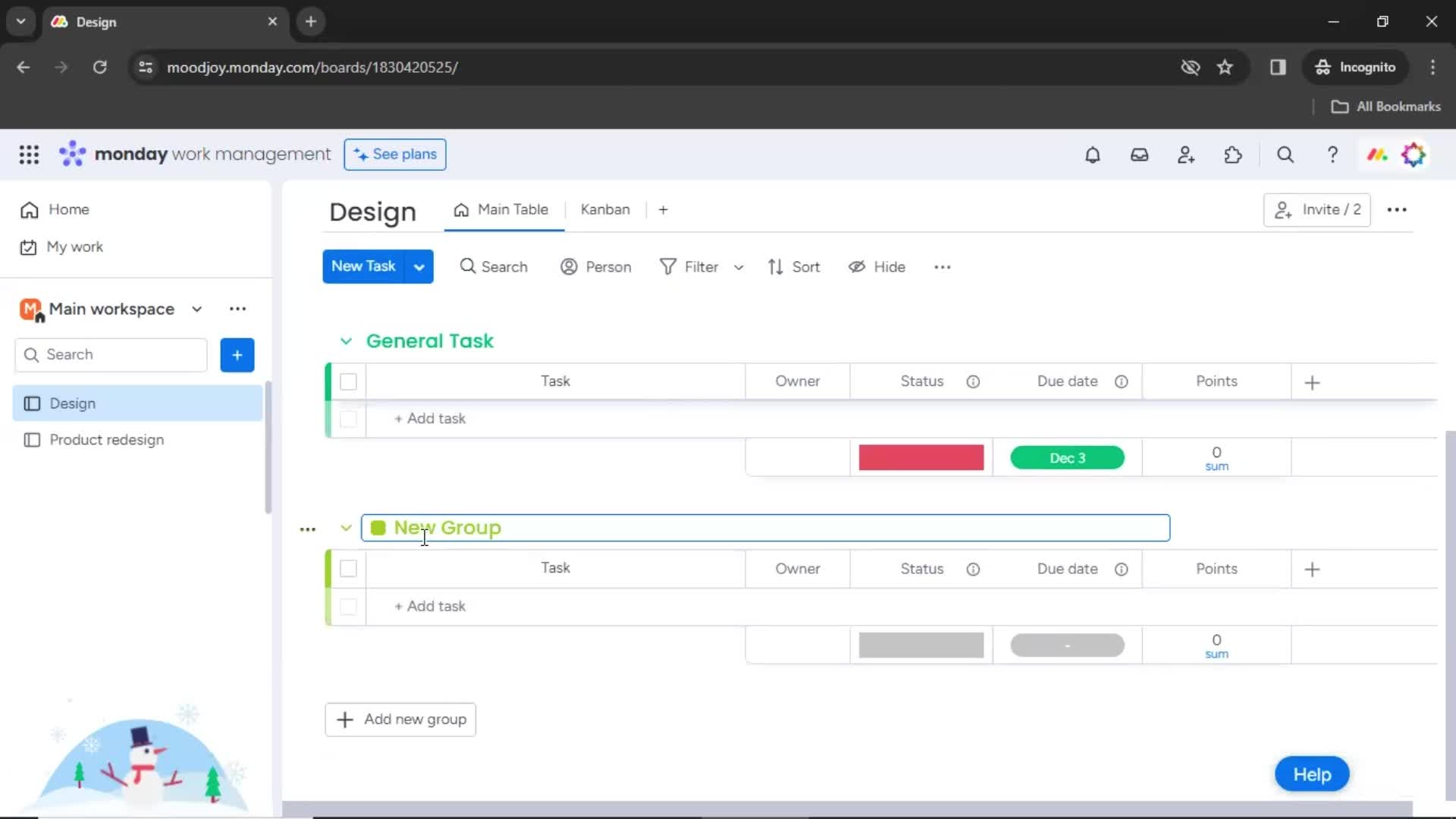Toggle checkbox beside Add task in General Task

point(348,419)
